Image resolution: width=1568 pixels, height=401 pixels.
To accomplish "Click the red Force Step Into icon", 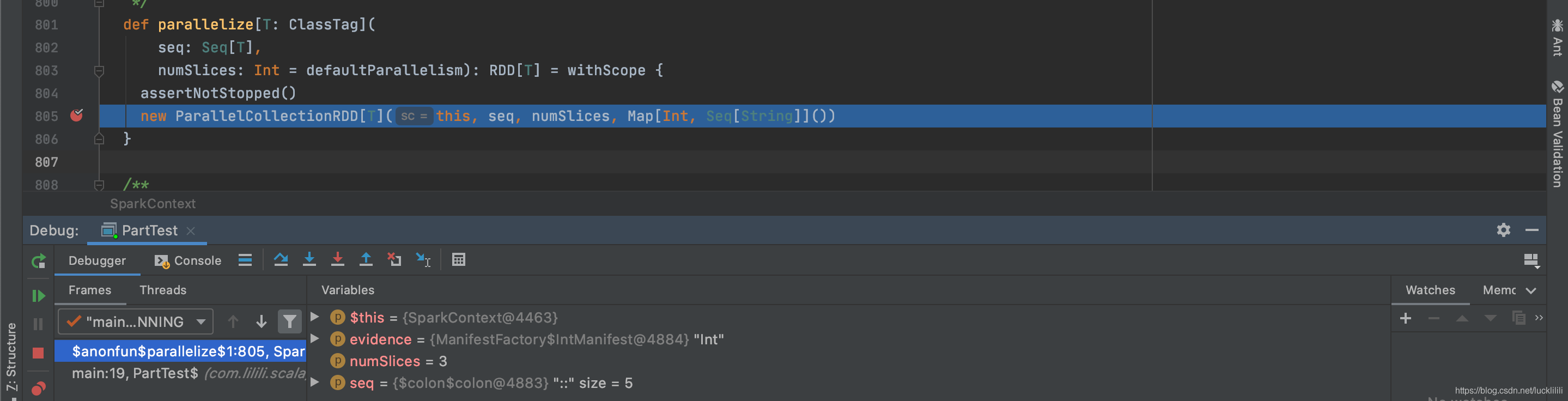I will 337,260.
